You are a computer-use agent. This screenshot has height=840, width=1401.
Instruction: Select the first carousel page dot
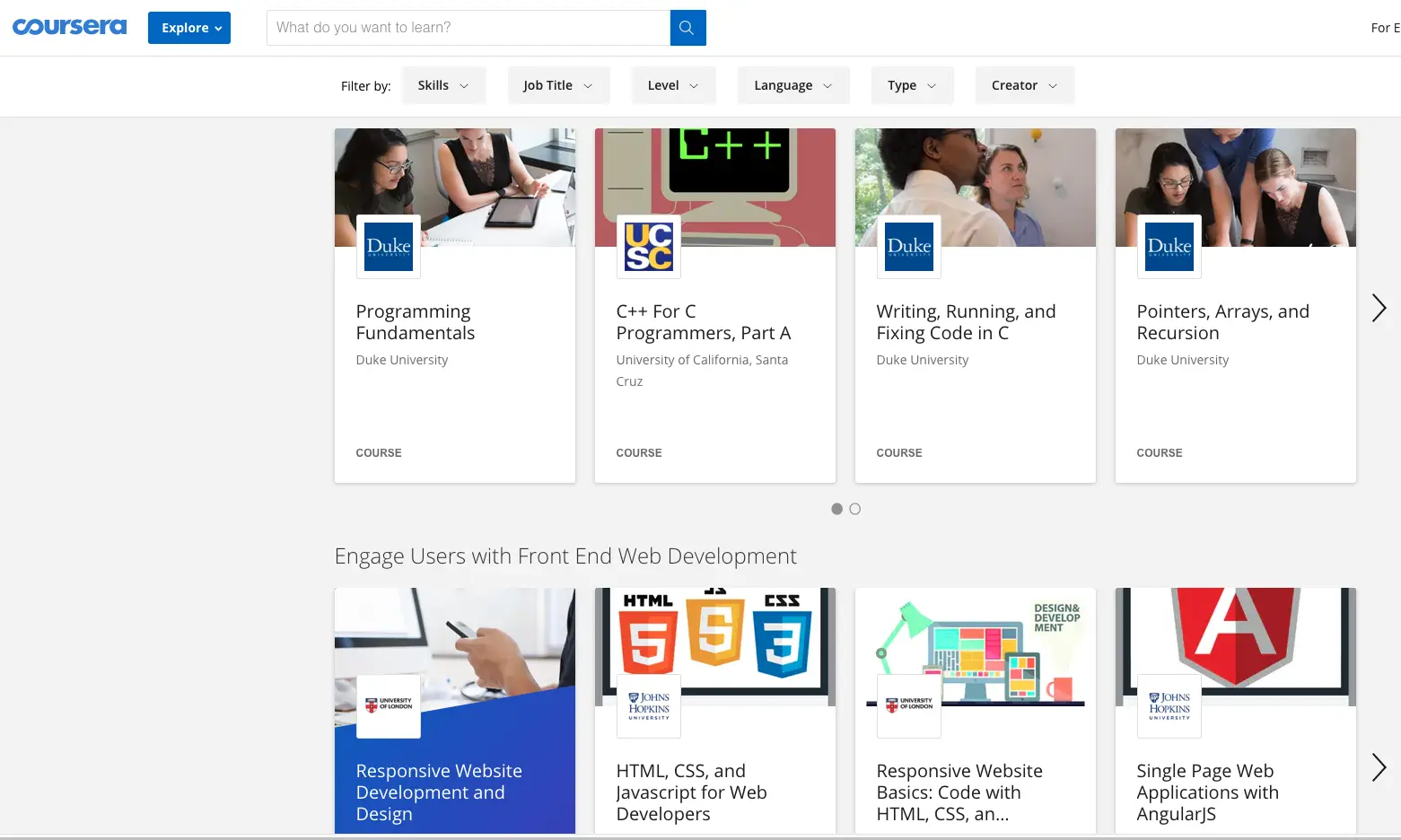point(836,509)
